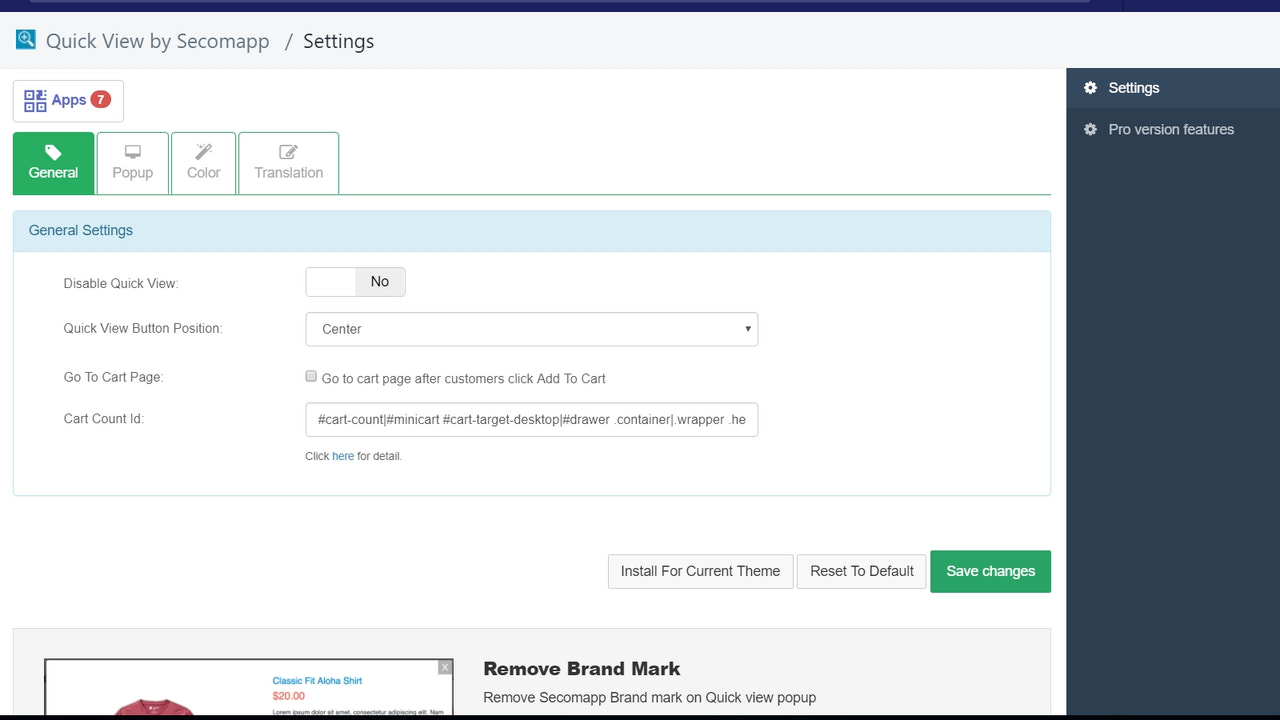Click the here link for Cart Count detail
The width and height of the screenshot is (1280, 720).
pos(343,455)
